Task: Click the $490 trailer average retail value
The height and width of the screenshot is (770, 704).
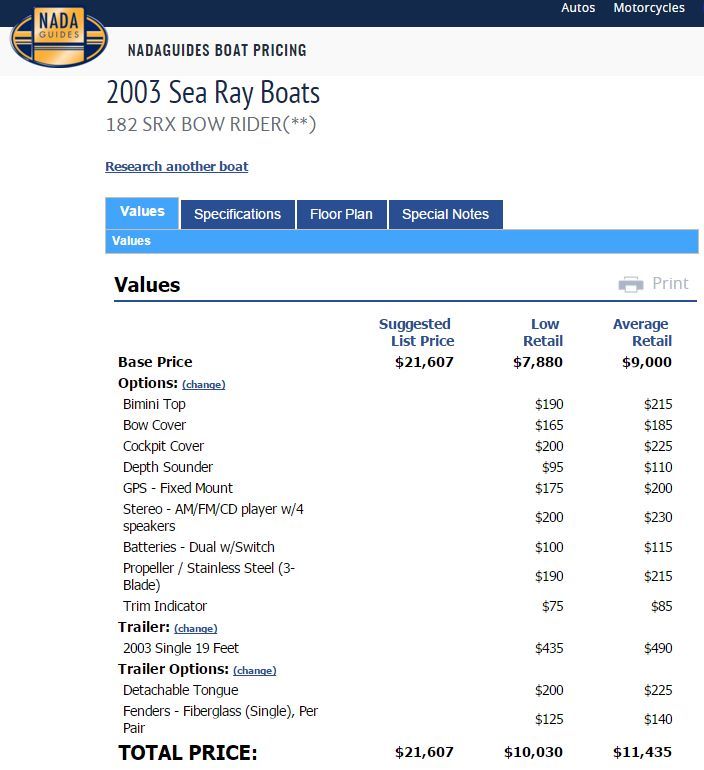Action: [x=658, y=648]
